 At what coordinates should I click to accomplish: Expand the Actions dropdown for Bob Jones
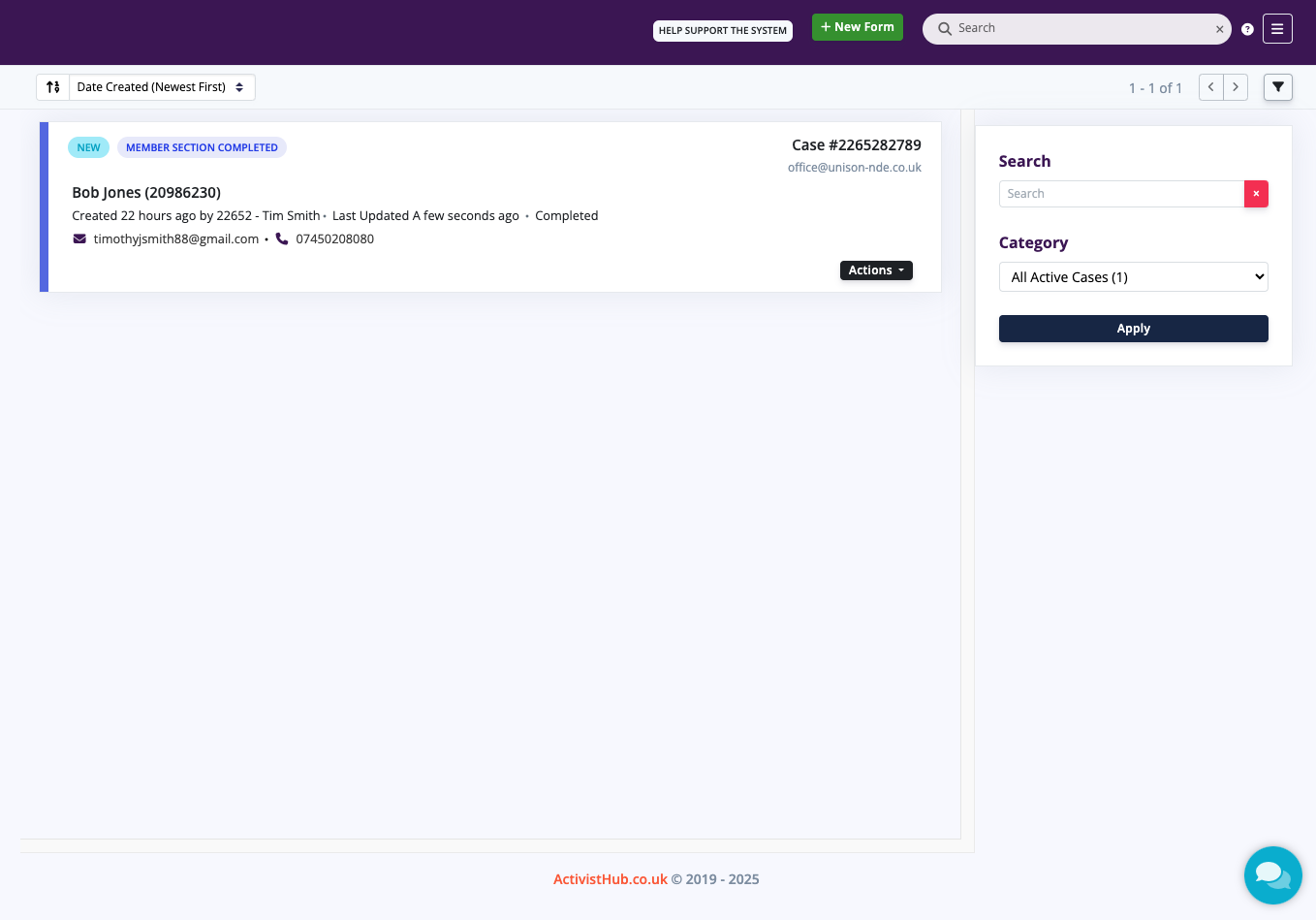point(875,270)
